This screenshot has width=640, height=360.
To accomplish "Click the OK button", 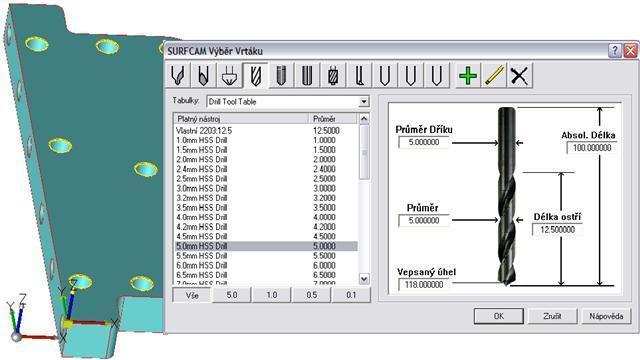I will pyautogui.click(x=498, y=316).
